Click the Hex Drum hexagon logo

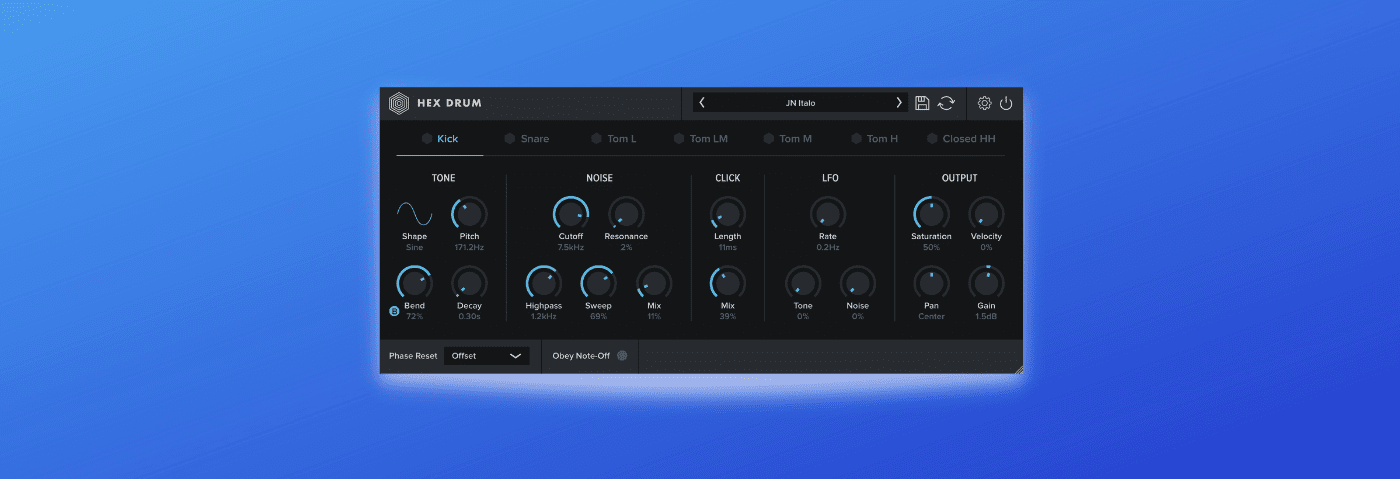click(x=399, y=103)
